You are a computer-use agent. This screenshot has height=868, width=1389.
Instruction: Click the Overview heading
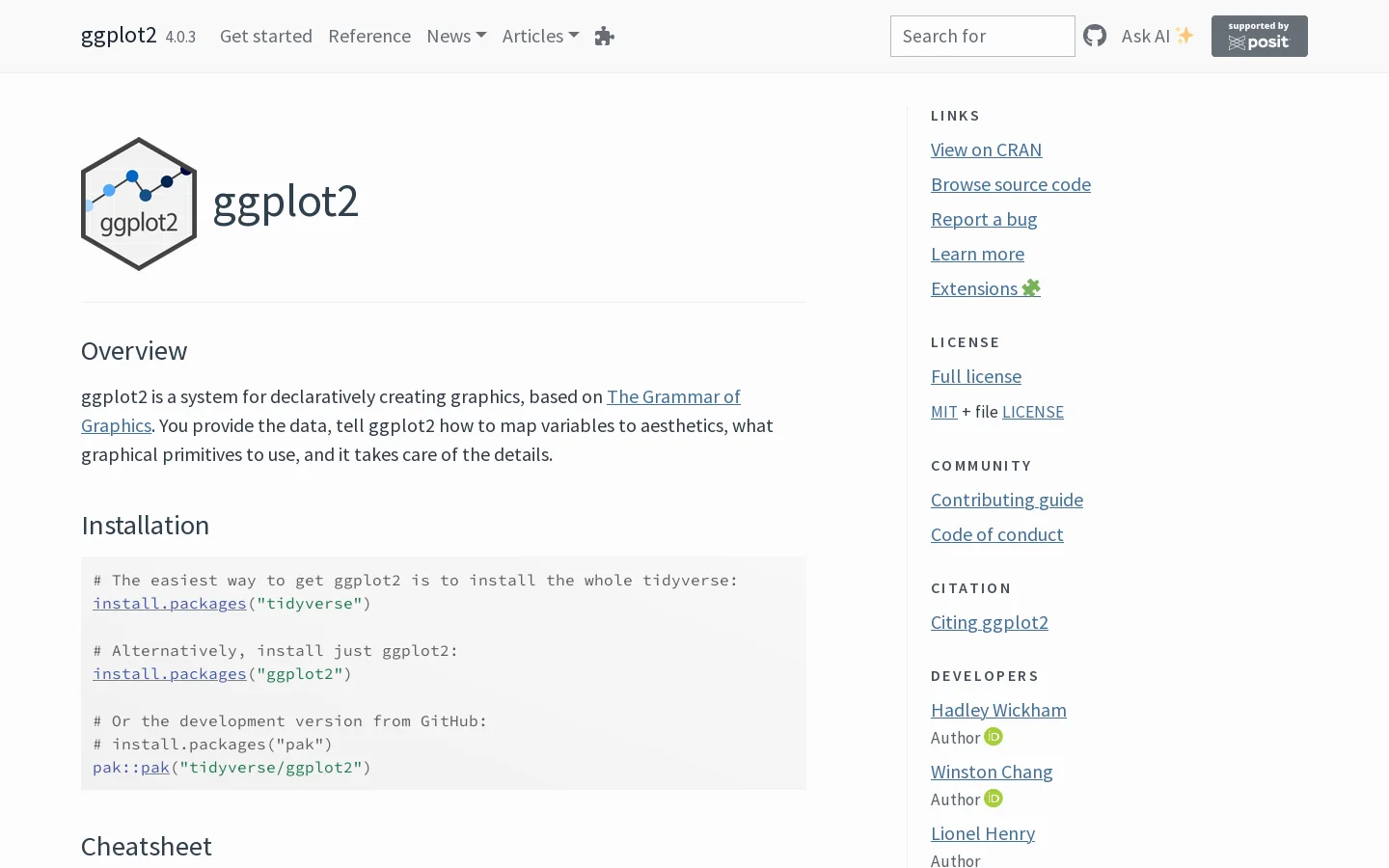click(134, 351)
